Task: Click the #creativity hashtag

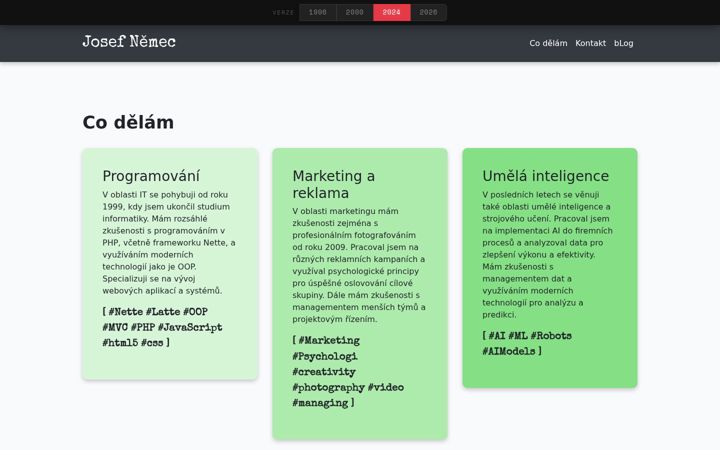Action: pyautogui.click(x=324, y=372)
